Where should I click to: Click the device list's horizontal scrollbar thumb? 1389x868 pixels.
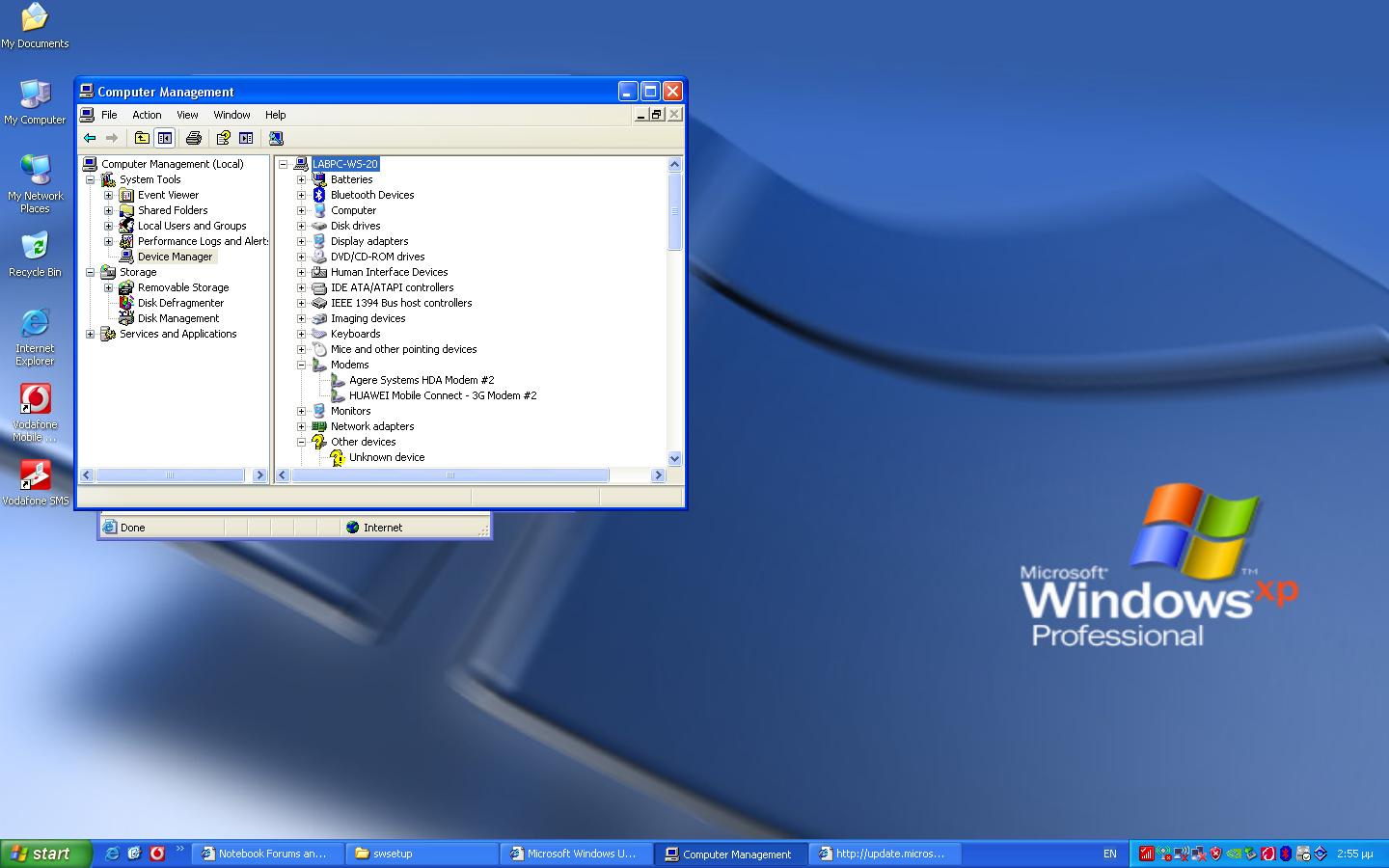point(449,475)
